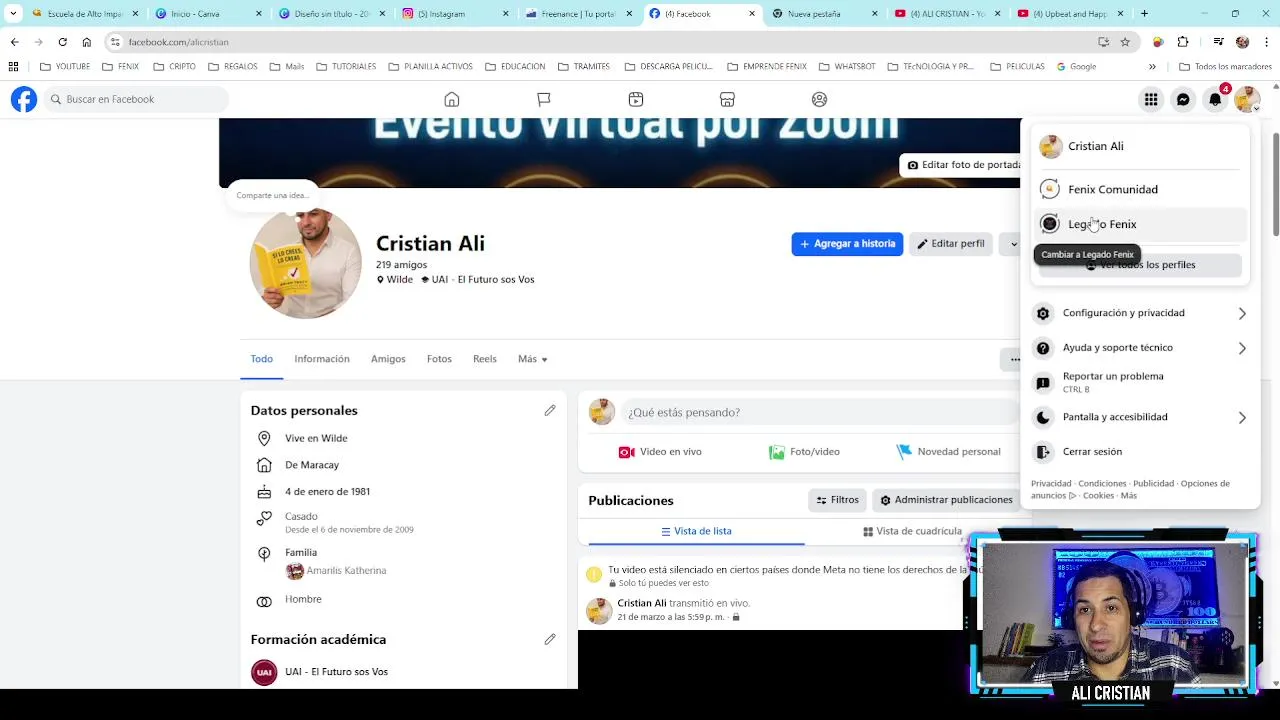Open the CRIPTO bookmarks folder
Screen dimensions: 1280x720
(x=176, y=66)
